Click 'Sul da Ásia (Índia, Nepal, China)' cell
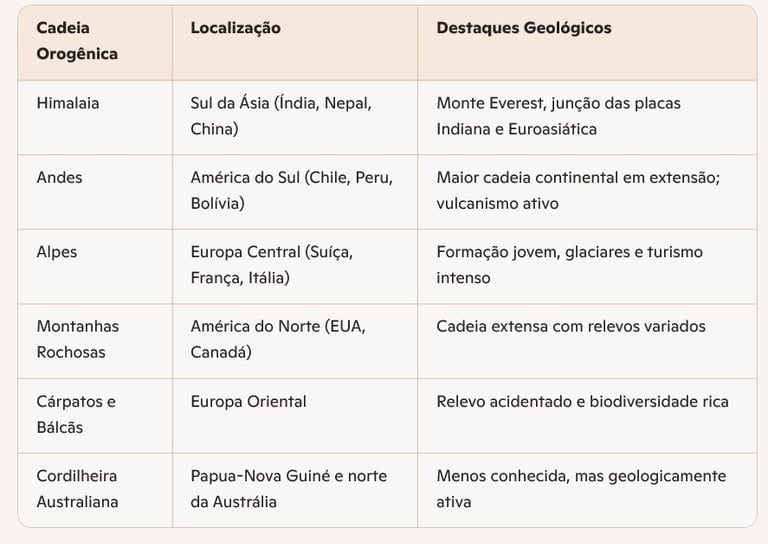This screenshot has height=544, width=768. pyautogui.click(x=281, y=116)
